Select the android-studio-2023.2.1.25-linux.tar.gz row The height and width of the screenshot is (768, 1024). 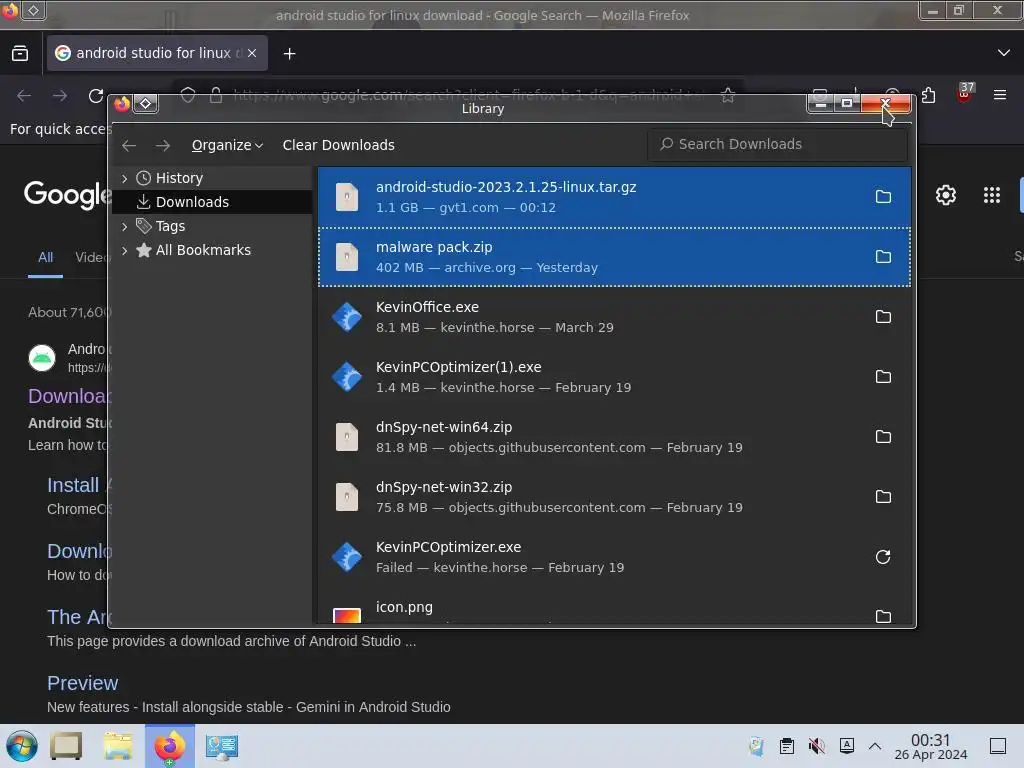(x=614, y=197)
